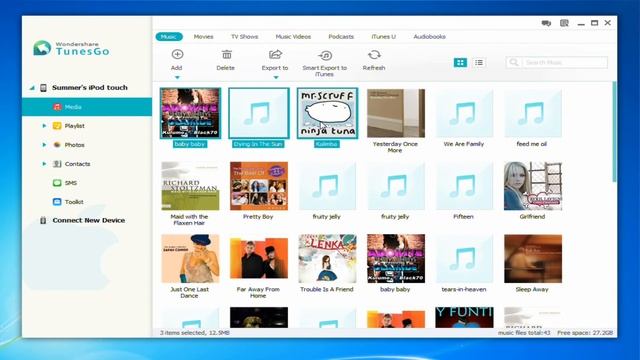Select the Sleep Away album art
This screenshot has width=640, height=360.
tap(533, 258)
